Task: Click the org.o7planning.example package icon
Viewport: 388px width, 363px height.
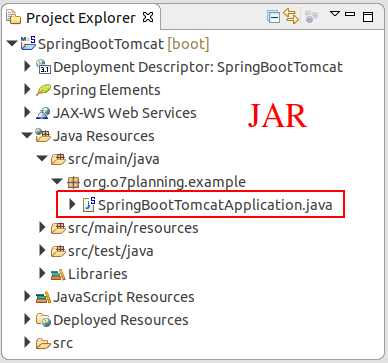Action: pyautogui.click(x=73, y=182)
